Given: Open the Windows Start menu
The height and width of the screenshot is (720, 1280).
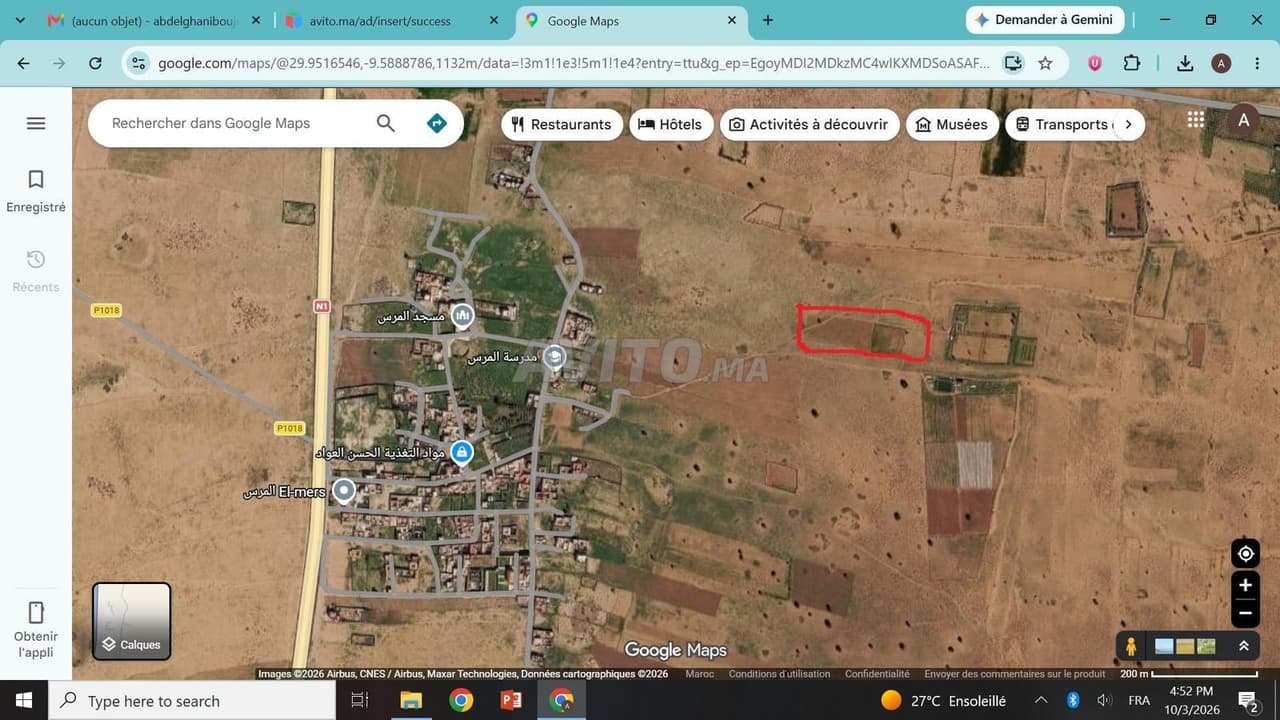Looking at the screenshot, I should tap(24, 700).
